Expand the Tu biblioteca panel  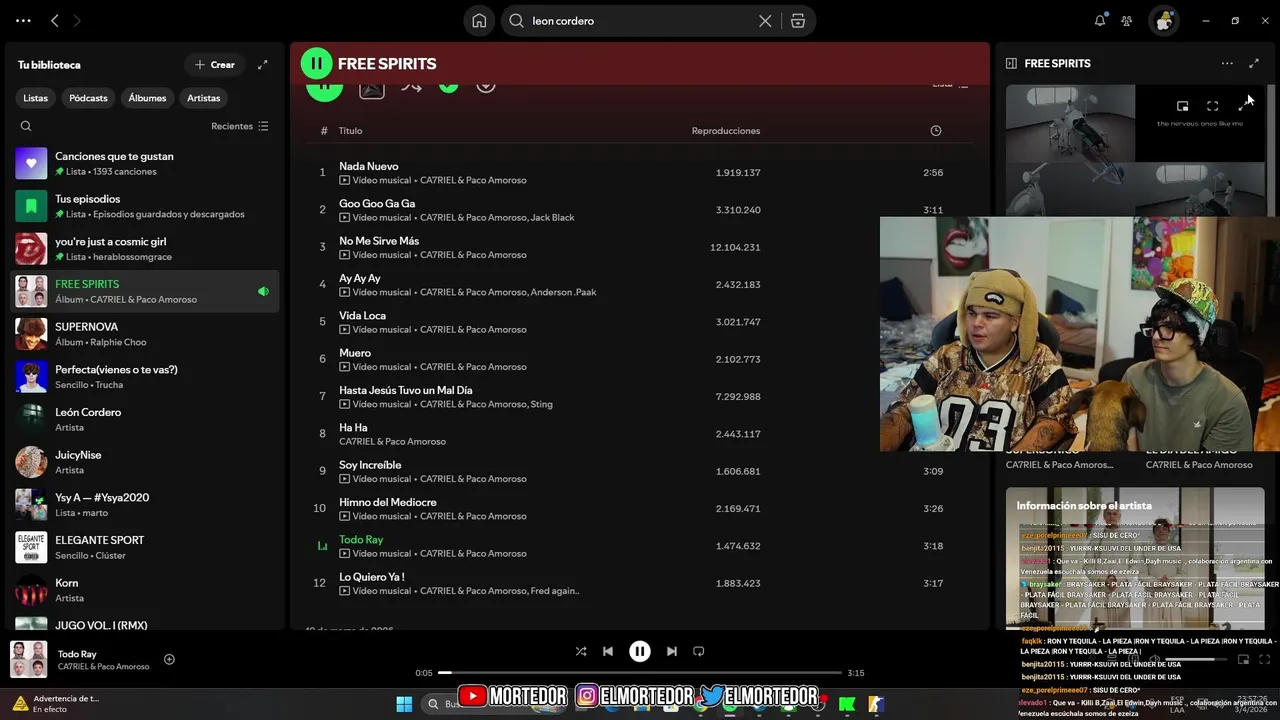pos(263,64)
